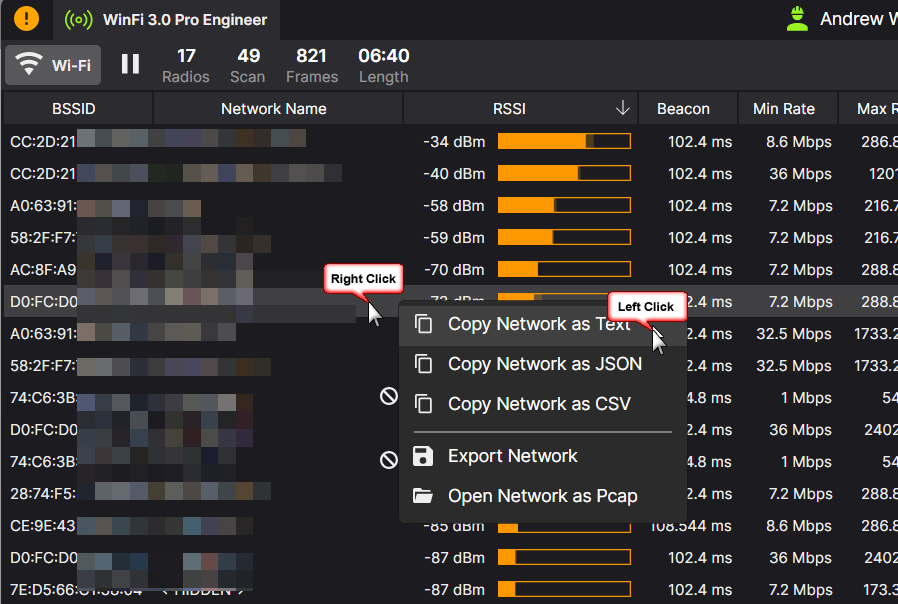898x604 pixels.
Task: Click copy icon beside Copy Network as CSV
Action: 424,404
